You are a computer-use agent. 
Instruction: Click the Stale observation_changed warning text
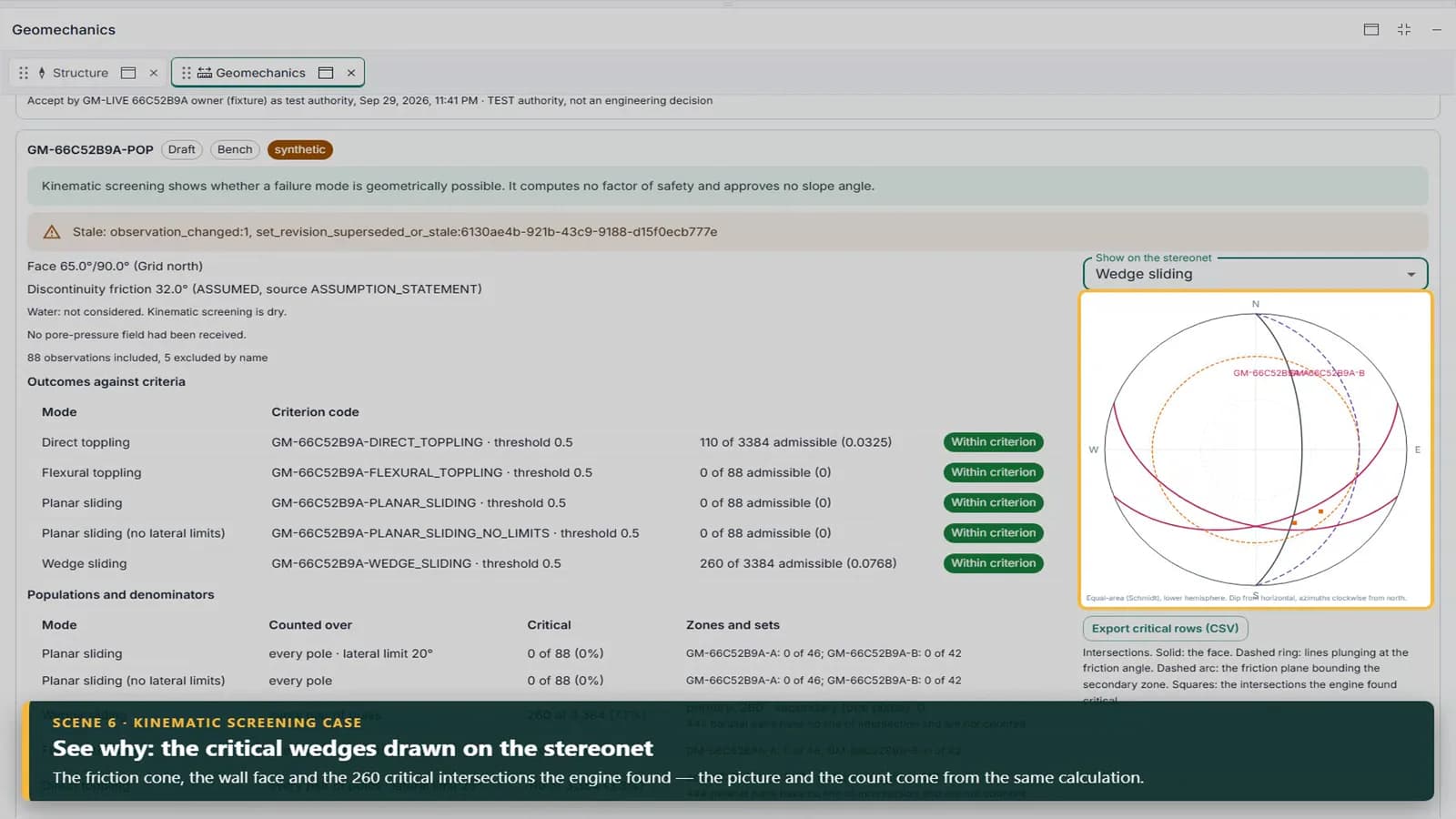click(x=395, y=232)
